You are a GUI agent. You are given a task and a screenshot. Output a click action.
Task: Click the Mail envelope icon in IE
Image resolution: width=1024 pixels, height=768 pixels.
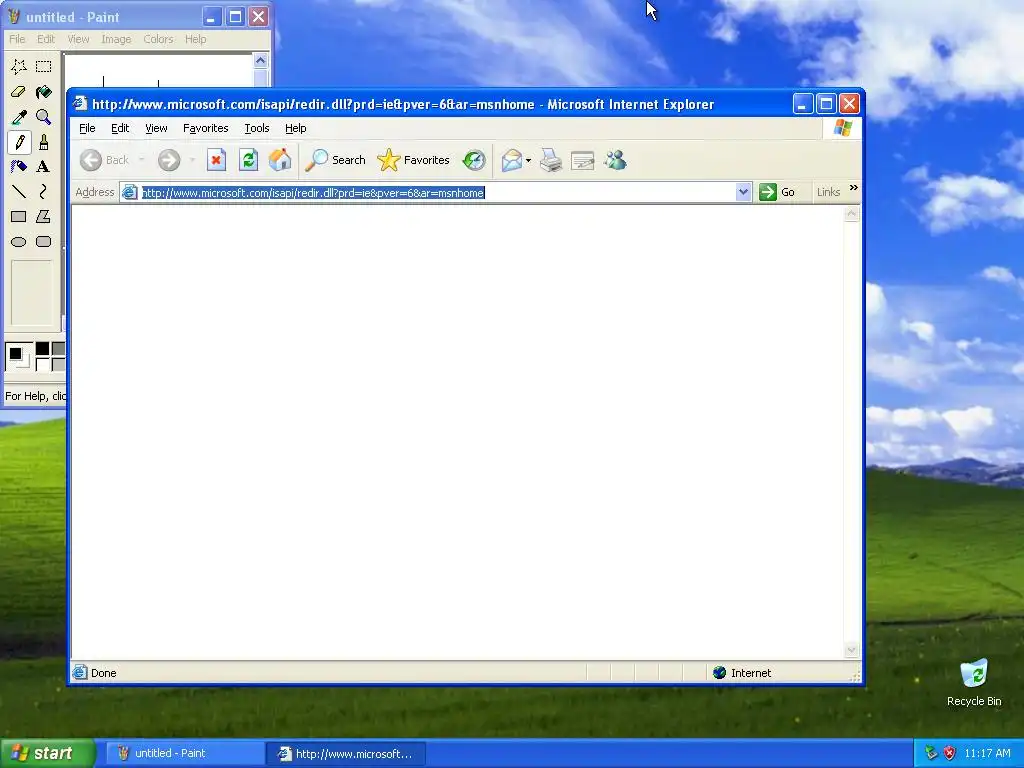pos(511,160)
